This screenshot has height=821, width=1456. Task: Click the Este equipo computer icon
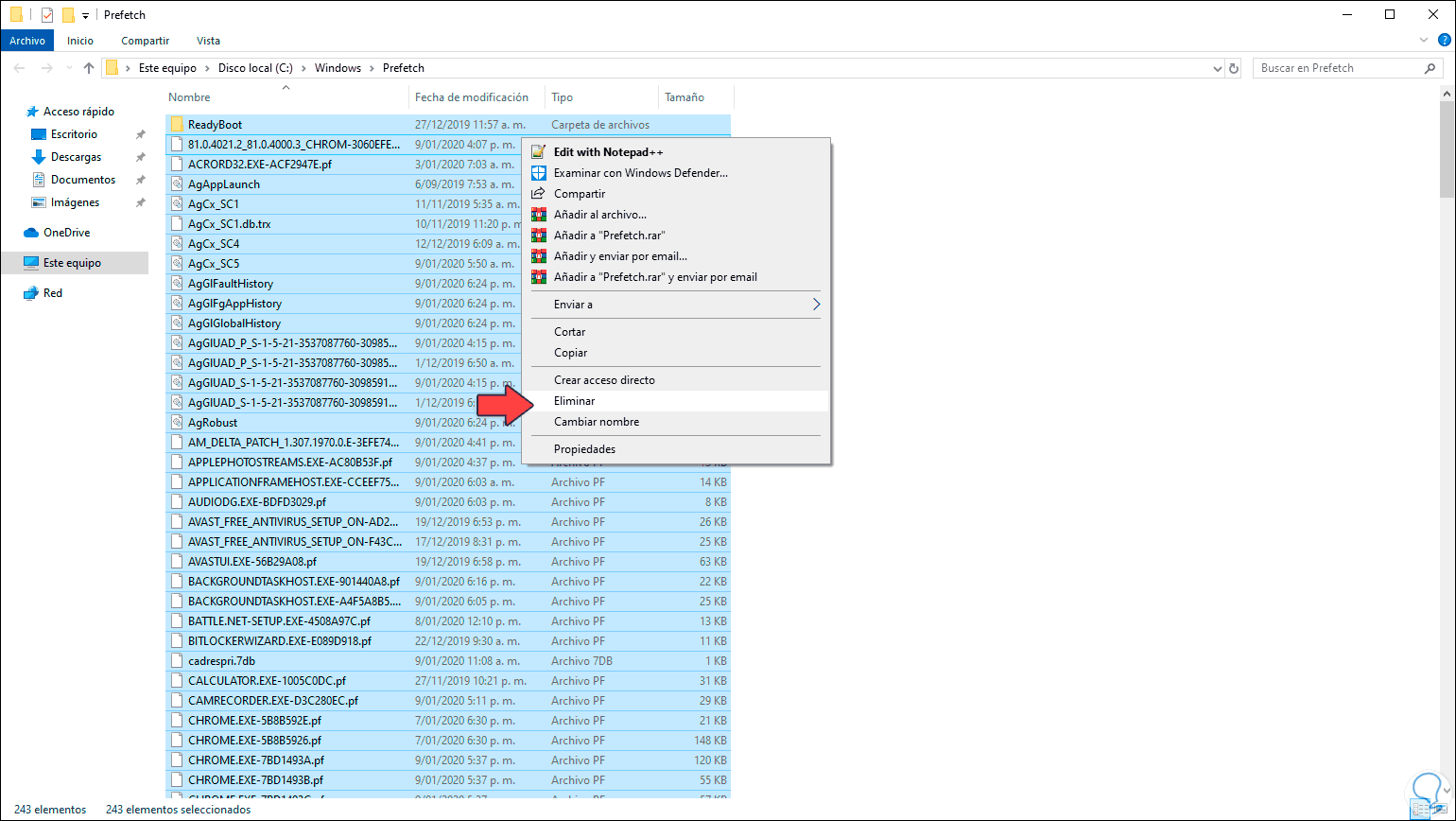point(31,263)
